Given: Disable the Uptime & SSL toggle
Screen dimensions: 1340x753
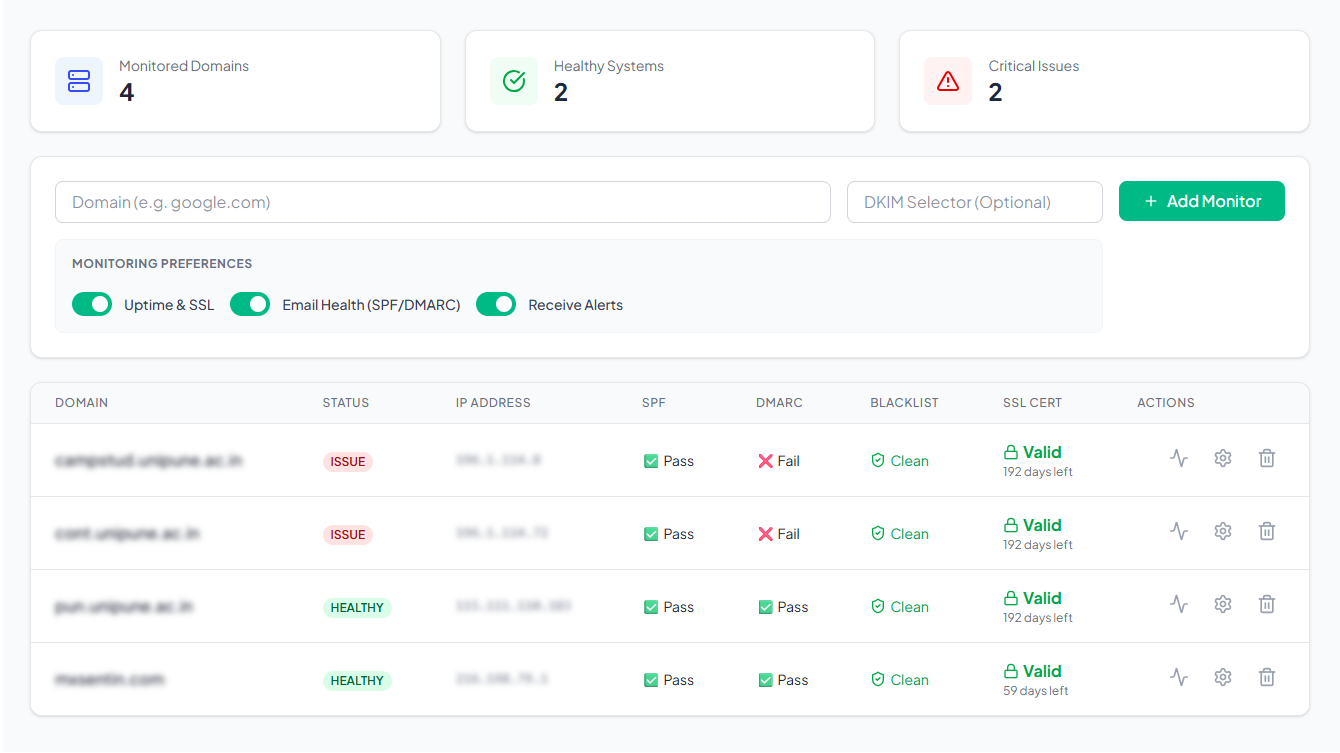Looking at the screenshot, I should coord(92,304).
